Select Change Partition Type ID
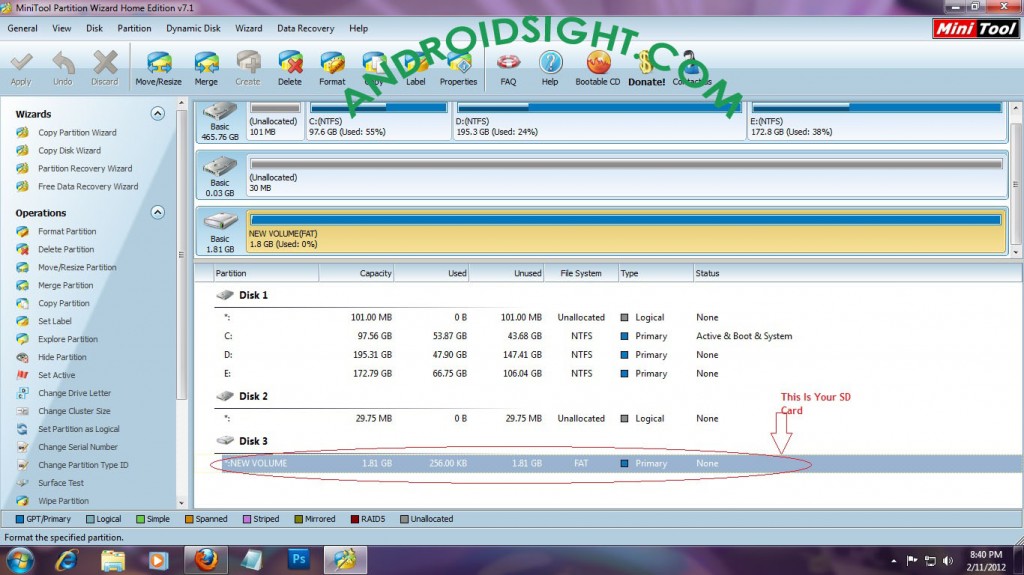This screenshot has width=1024, height=575. [83, 465]
